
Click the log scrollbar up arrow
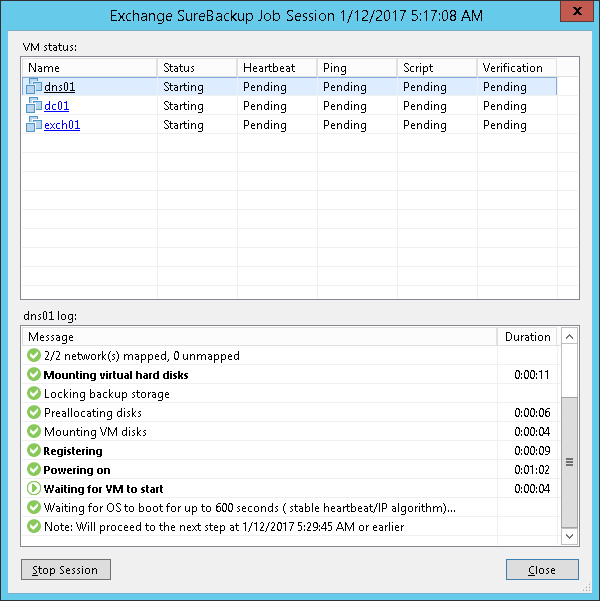[x=569, y=337]
